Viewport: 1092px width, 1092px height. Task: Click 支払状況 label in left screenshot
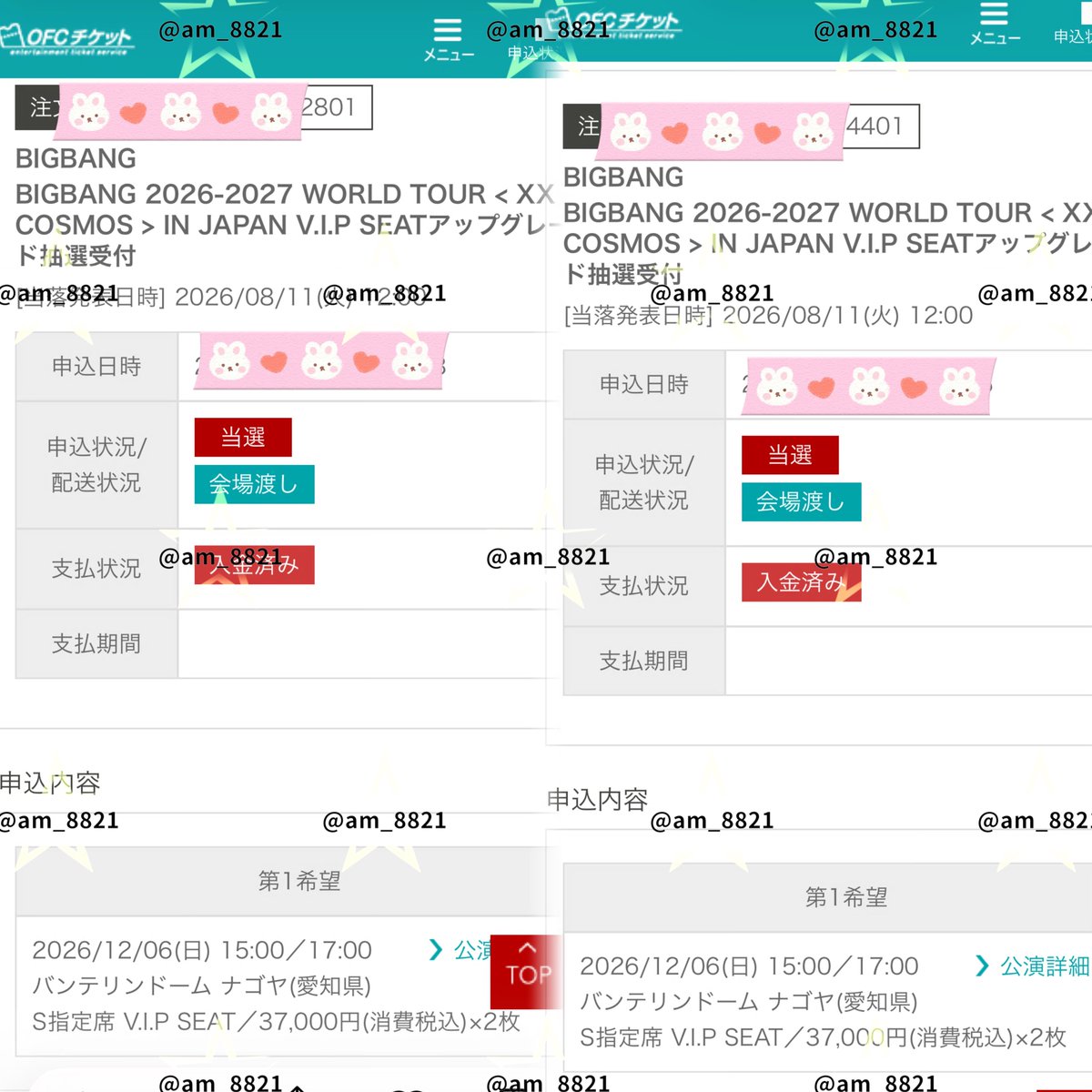click(x=96, y=569)
